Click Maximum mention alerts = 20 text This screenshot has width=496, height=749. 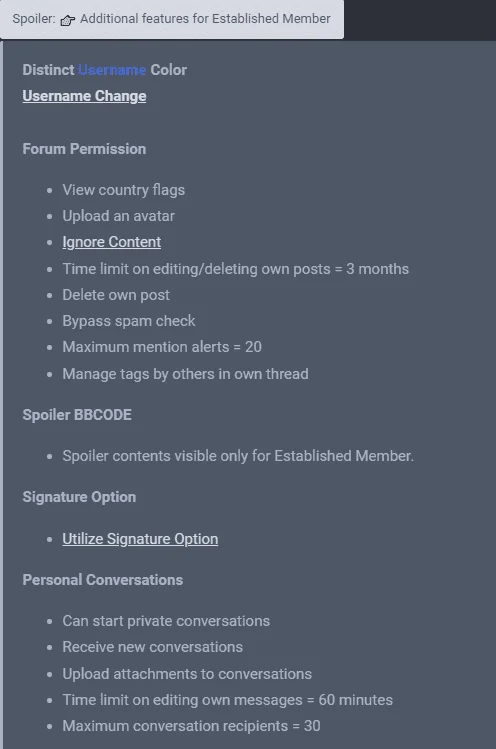[x=162, y=347]
